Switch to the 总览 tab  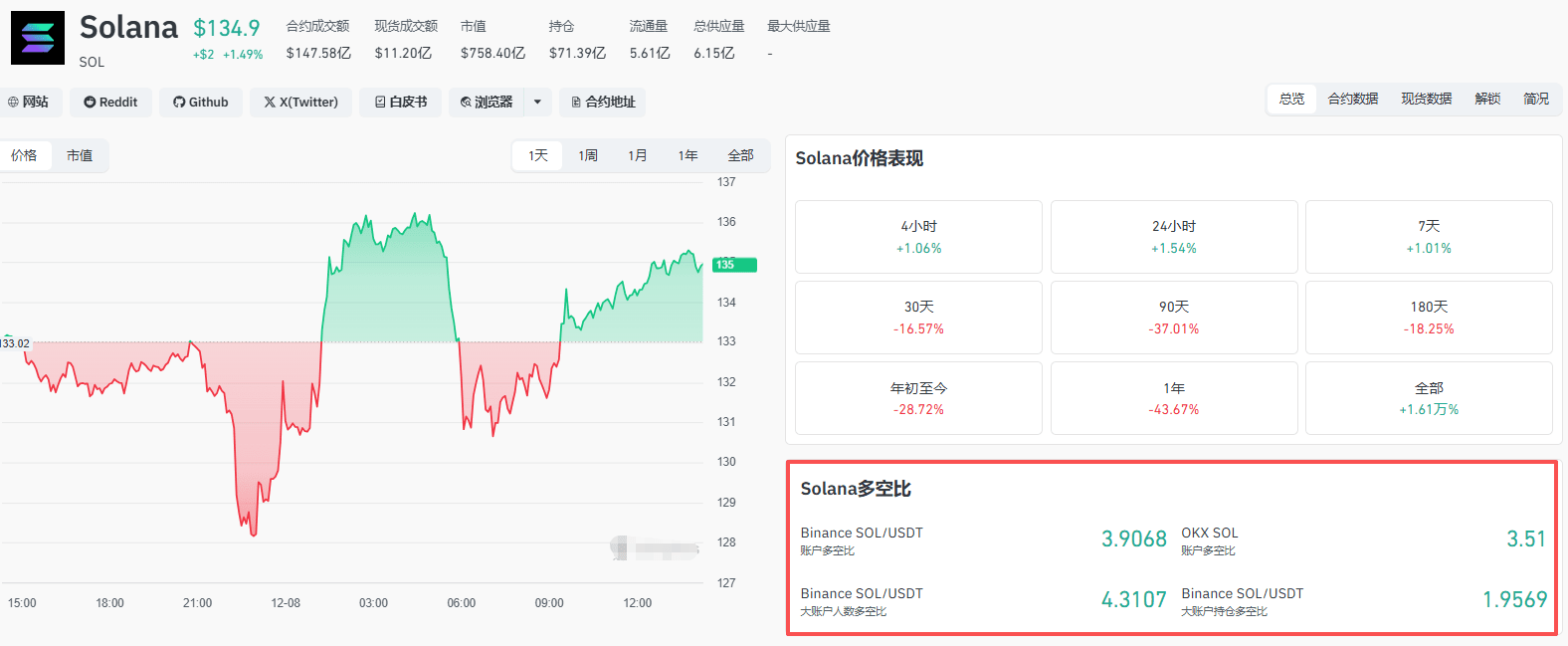click(1291, 99)
